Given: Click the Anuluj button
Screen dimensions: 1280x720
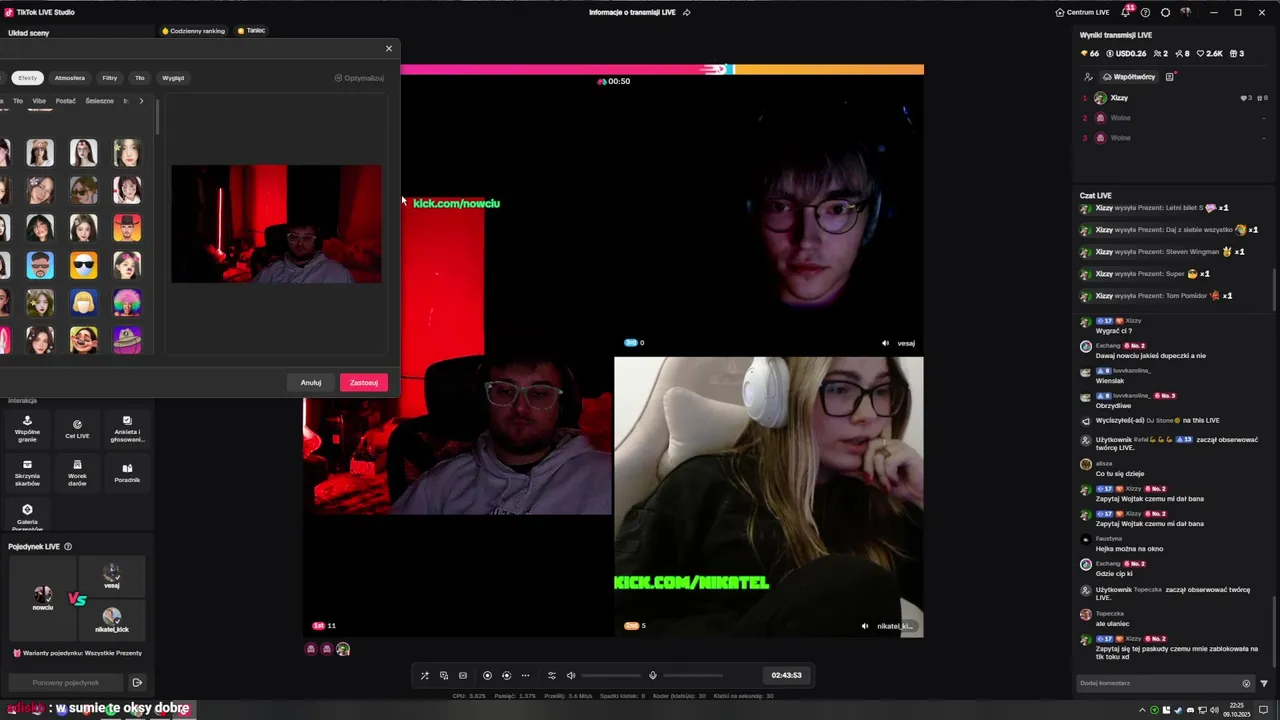Looking at the screenshot, I should pyautogui.click(x=311, y=382).
